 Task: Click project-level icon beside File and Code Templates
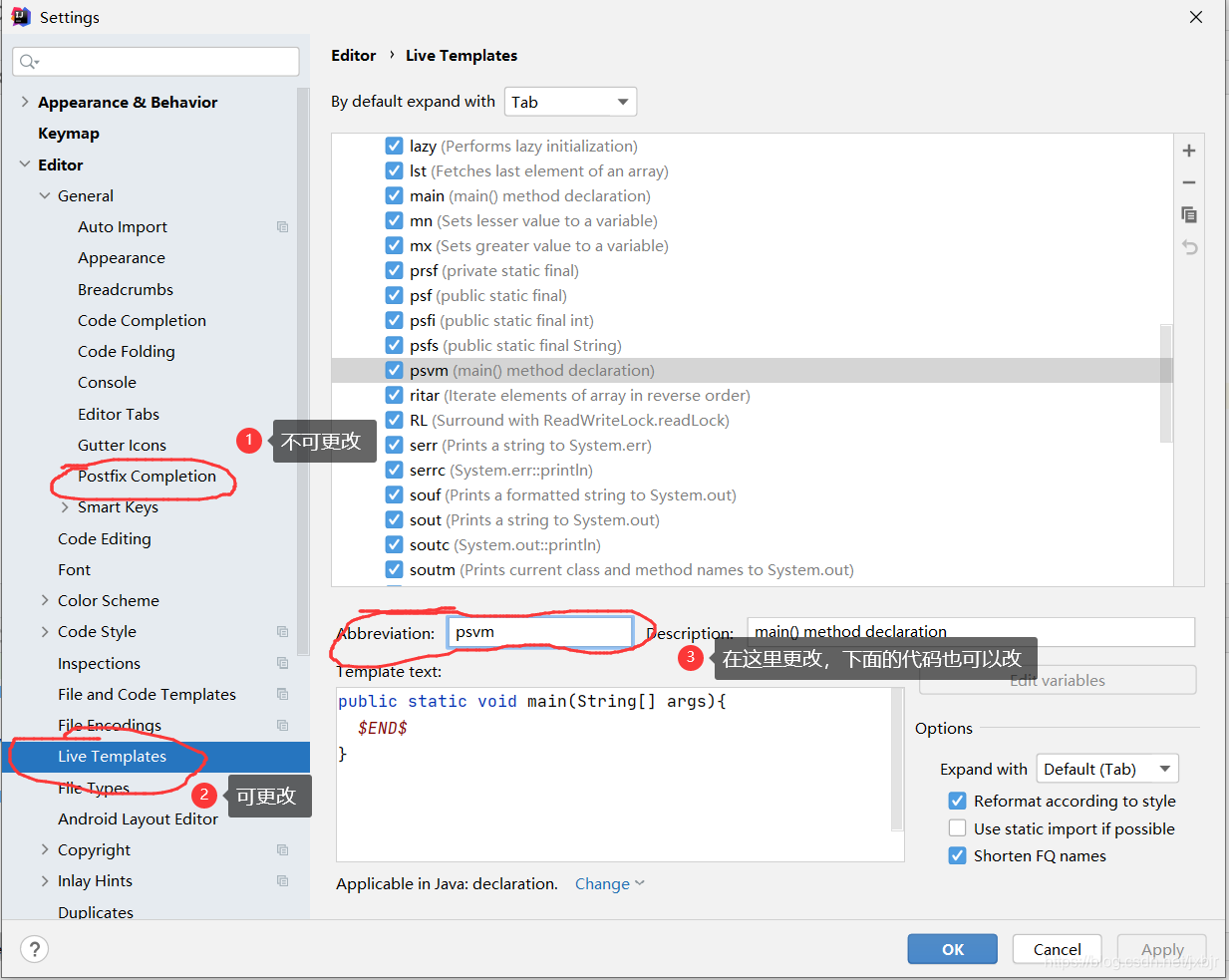tap(282, 694)
